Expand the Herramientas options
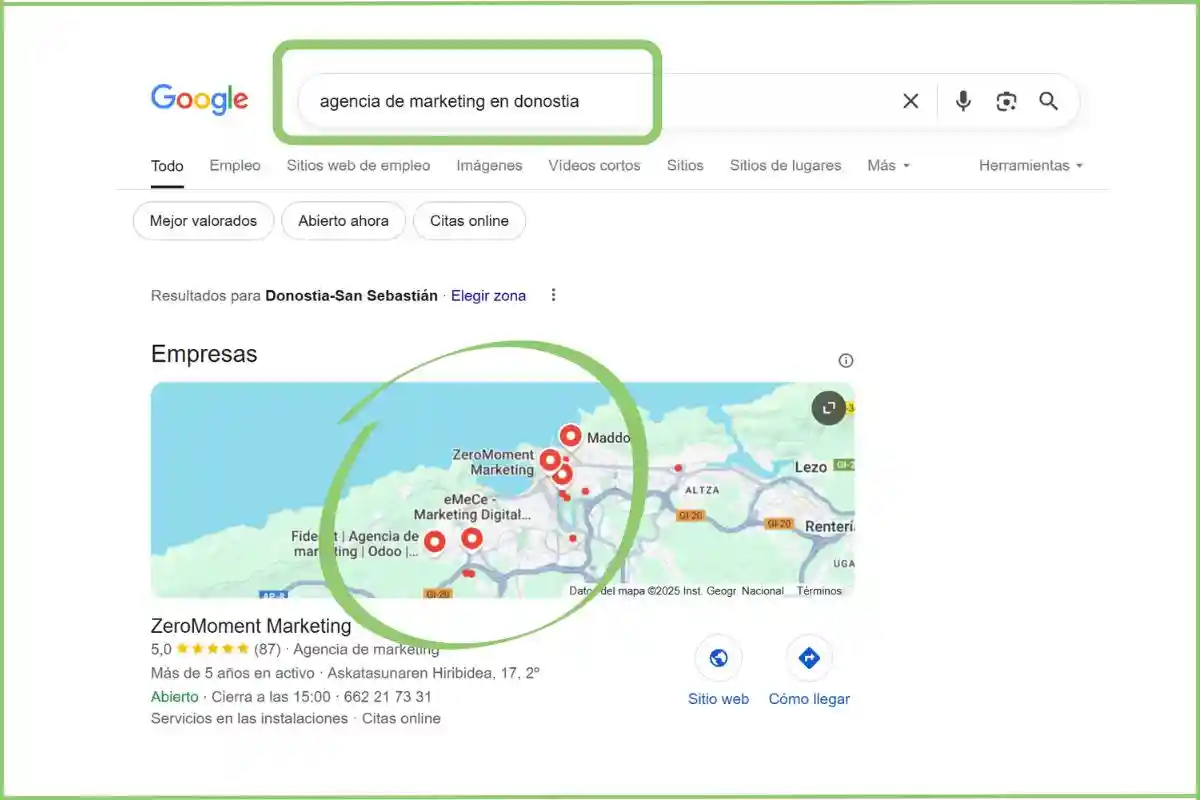Viewport: 1200px width, 800px height. (x=1031, y=165)
